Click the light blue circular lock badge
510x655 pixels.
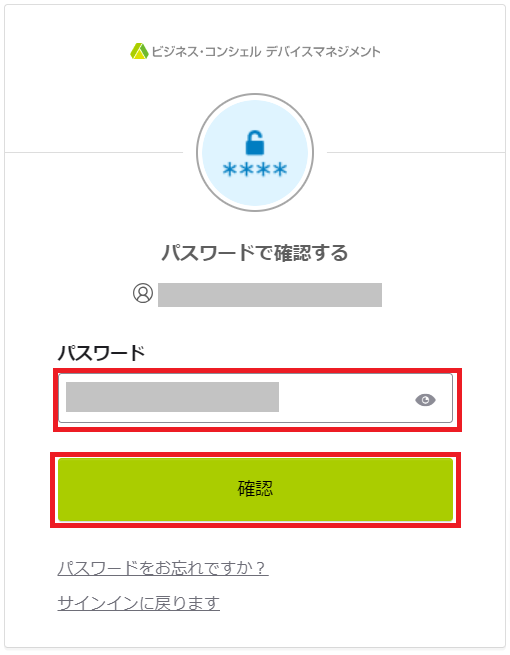point(255,152)
